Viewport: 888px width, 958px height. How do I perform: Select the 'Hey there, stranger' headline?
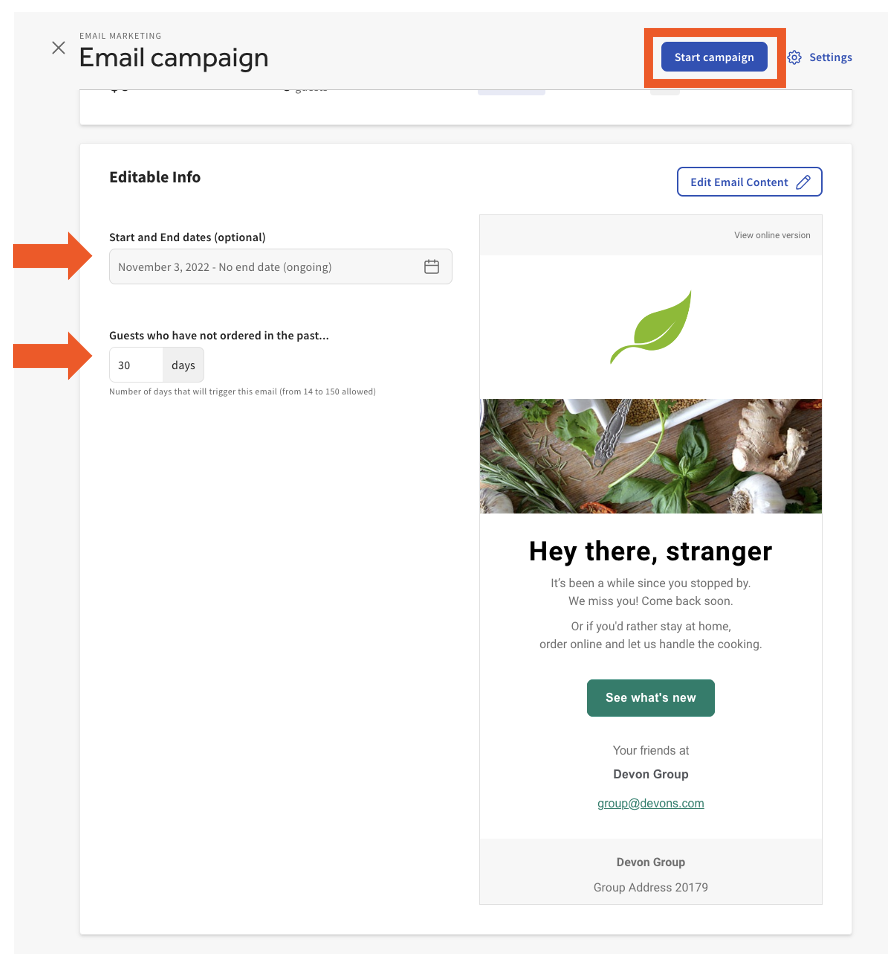click(651, 551)
